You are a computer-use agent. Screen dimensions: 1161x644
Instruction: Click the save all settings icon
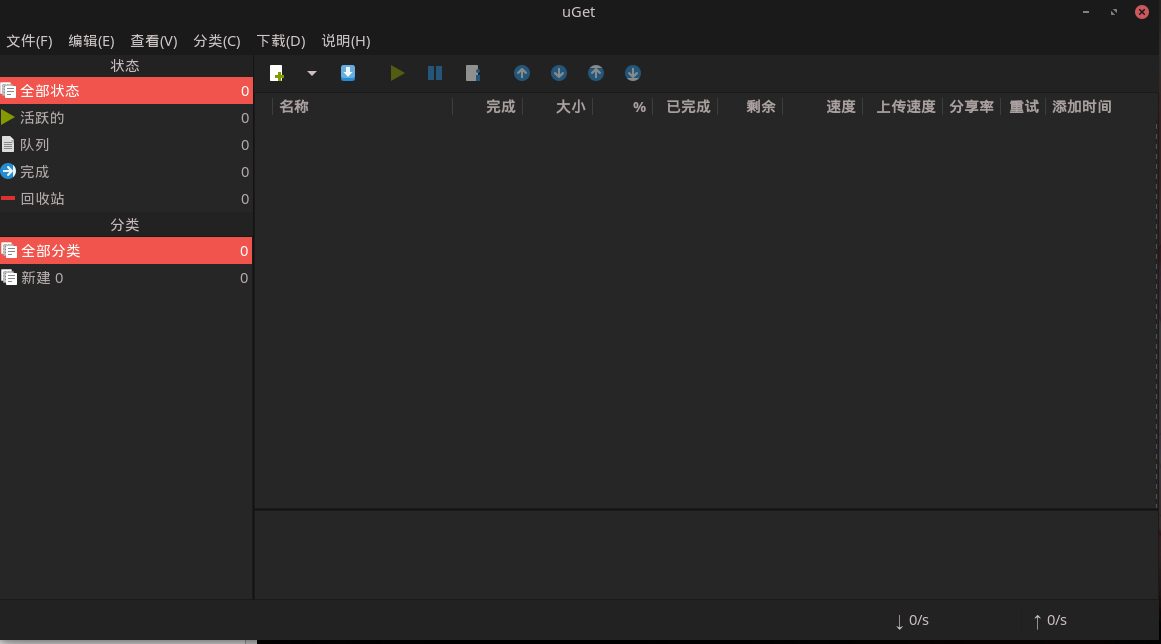(348, 73)
